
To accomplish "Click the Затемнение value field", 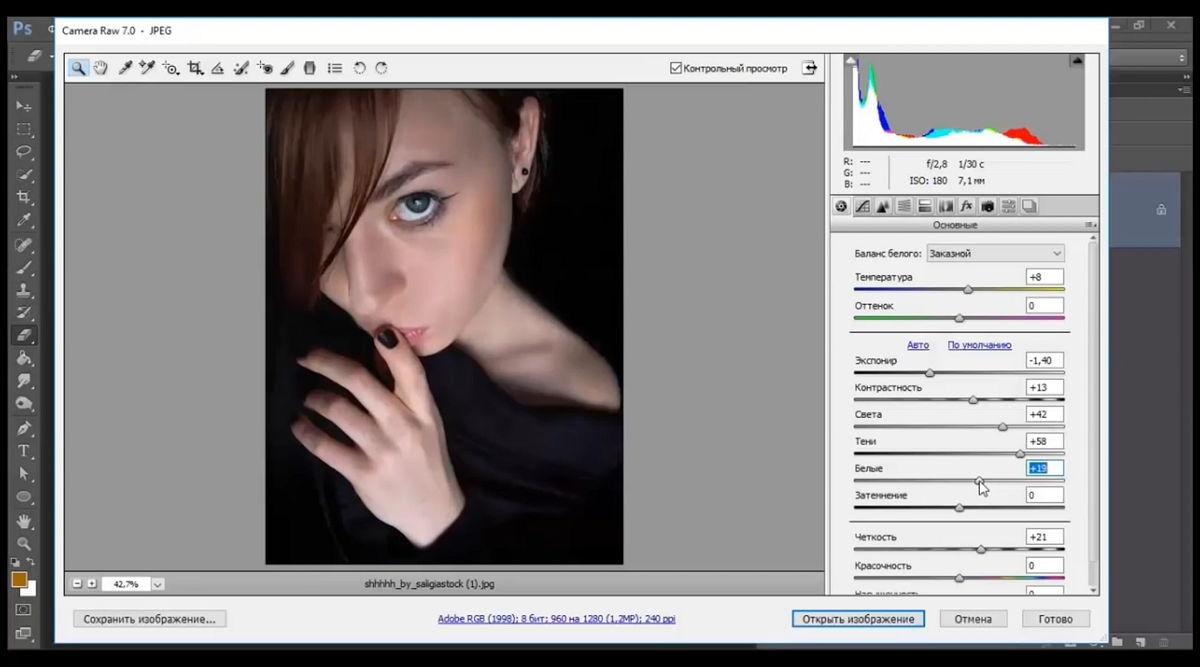I will tap(1045, 495).
